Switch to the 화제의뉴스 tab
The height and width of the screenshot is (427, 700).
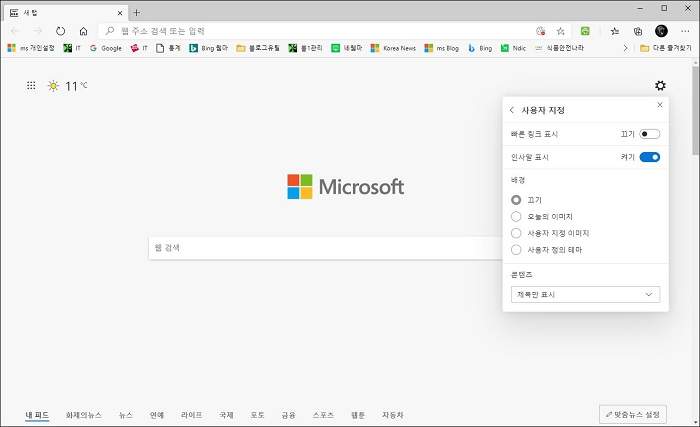[x=83, y=415]
